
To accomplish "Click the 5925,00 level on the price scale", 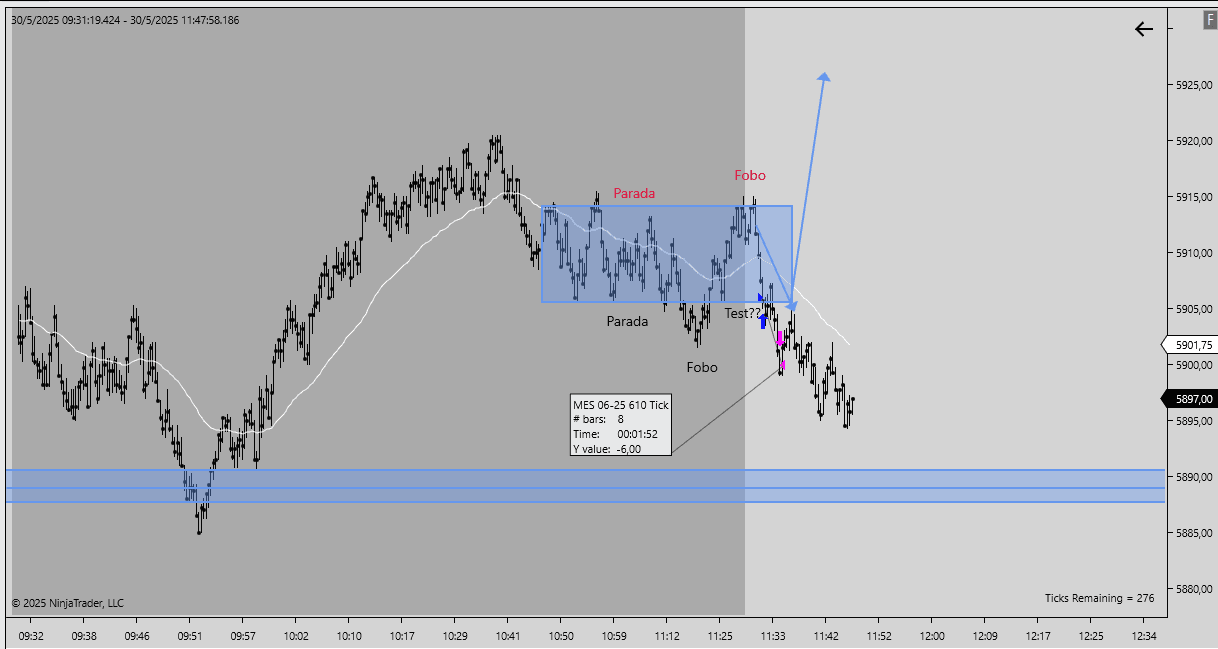I will pyautogui.click(x=1193, y=85).
